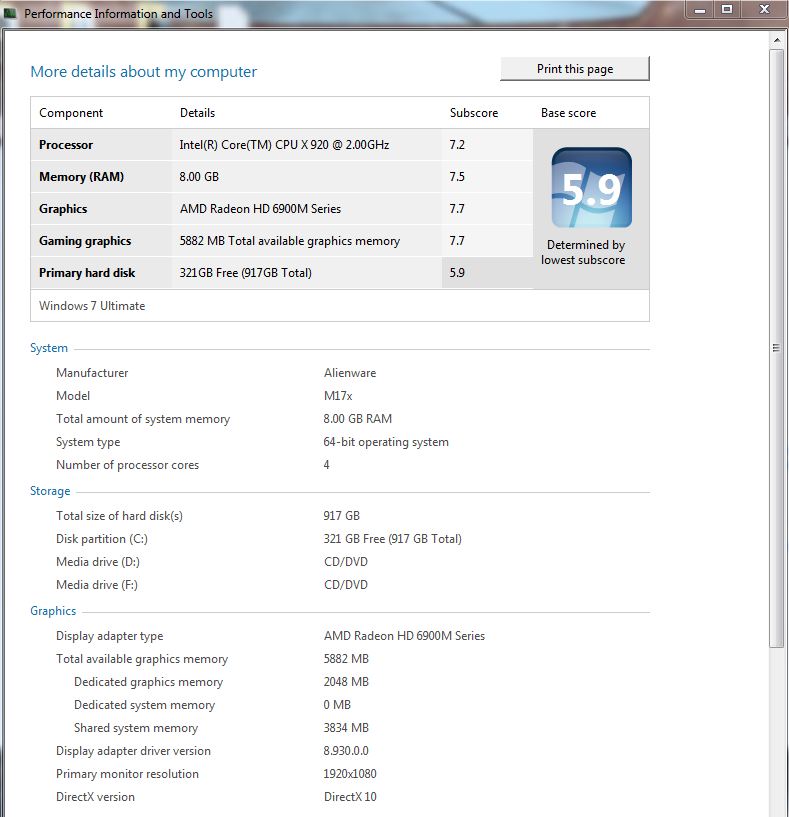Click the Details column header
Screen dimensions: 789x817
[x=198, y=113]
